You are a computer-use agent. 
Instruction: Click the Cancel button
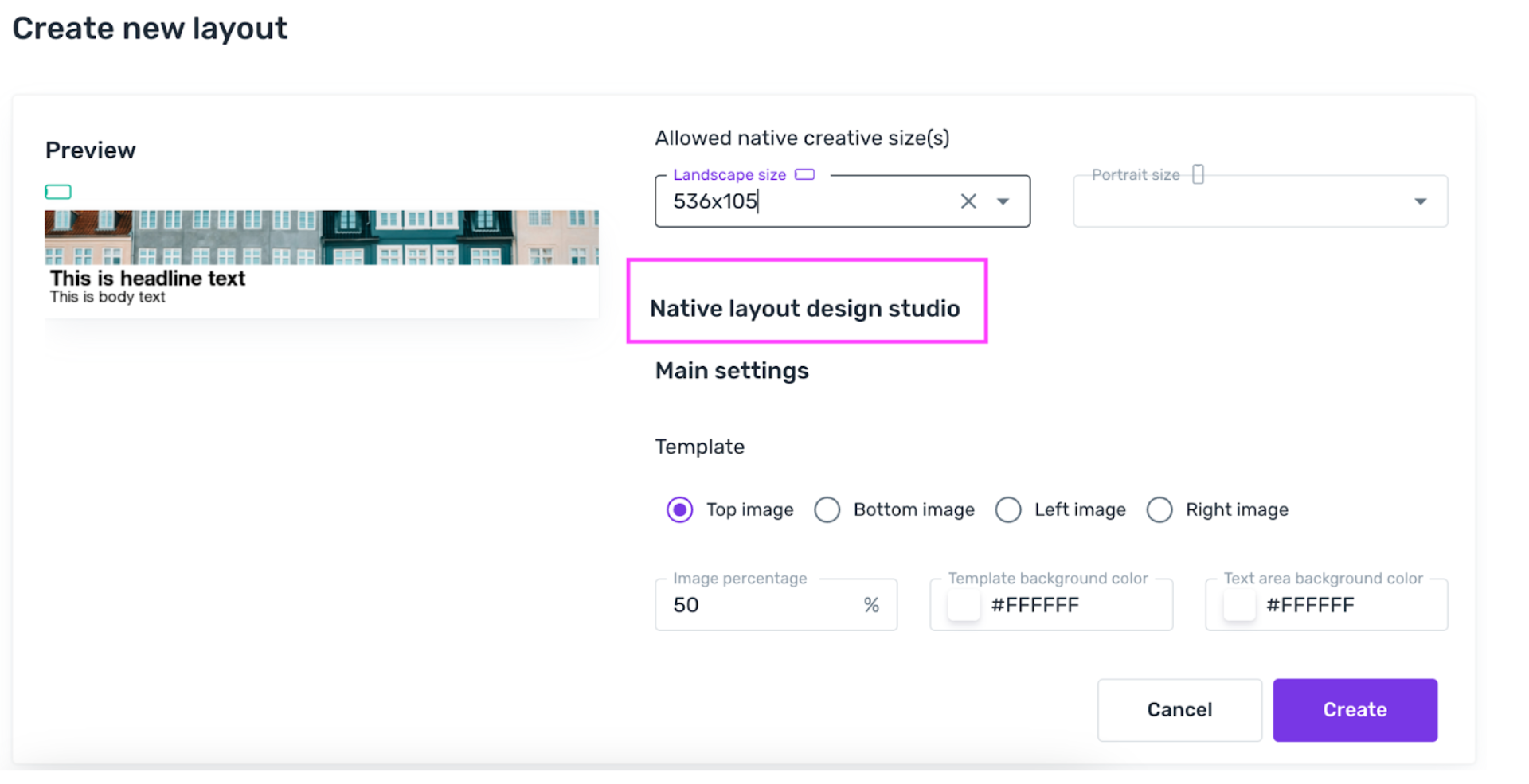1179,710
